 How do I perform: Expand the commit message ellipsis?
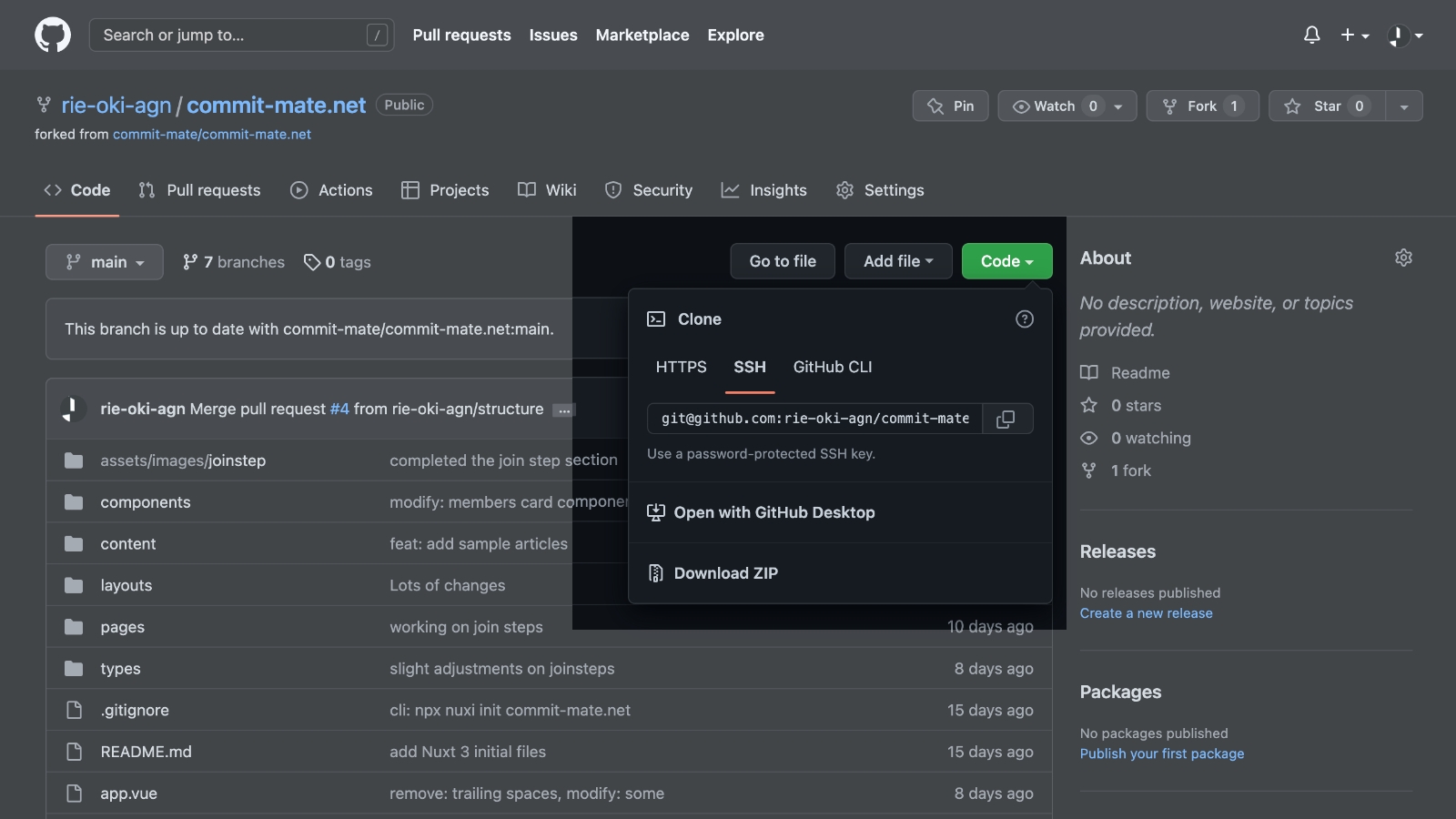click(564, 410)
